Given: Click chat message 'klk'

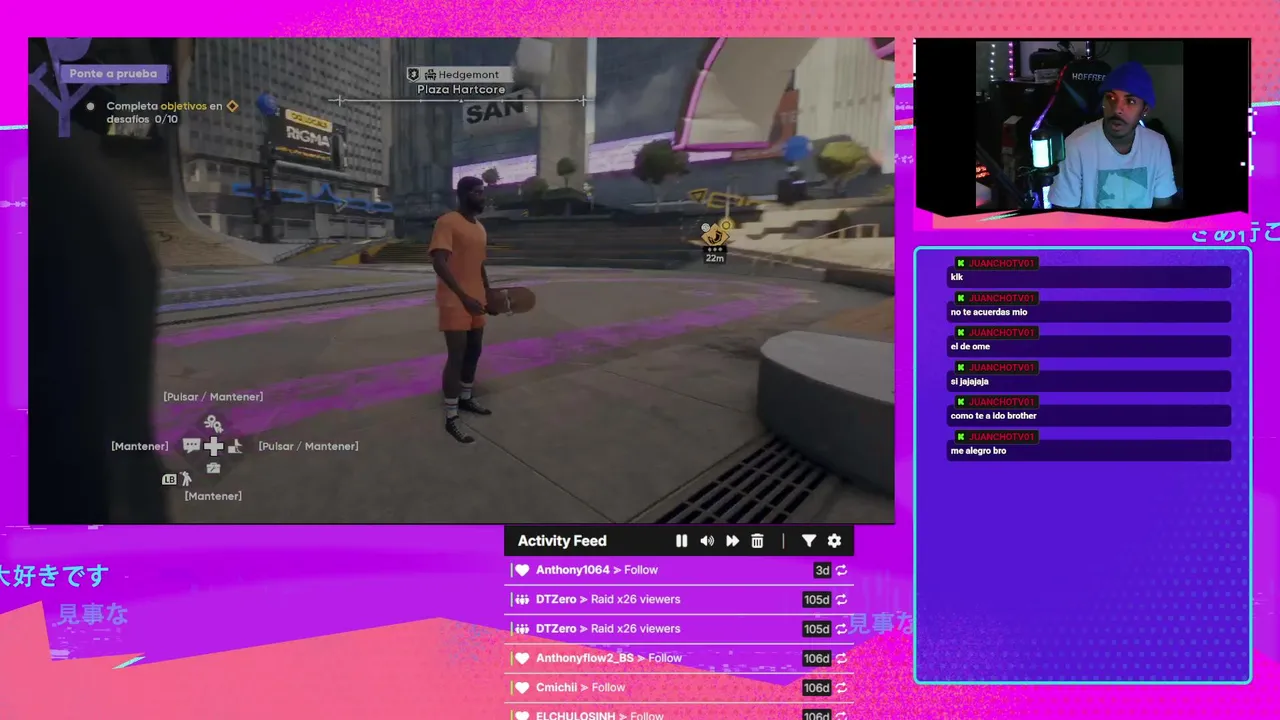Looking at the screenshot, I should point(1088,277).
